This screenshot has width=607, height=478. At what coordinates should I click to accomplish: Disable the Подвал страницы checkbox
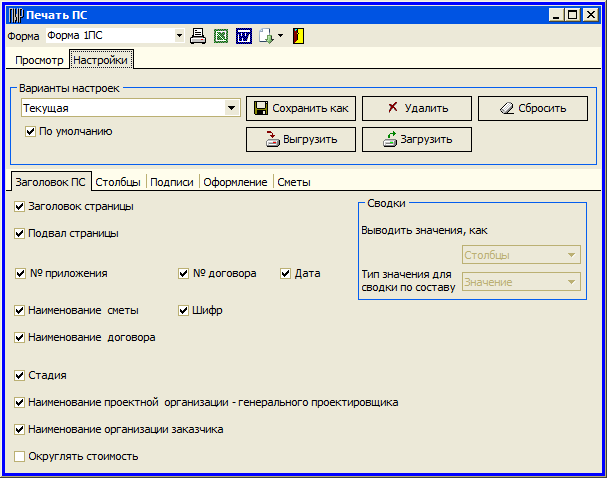coord(20,234)
